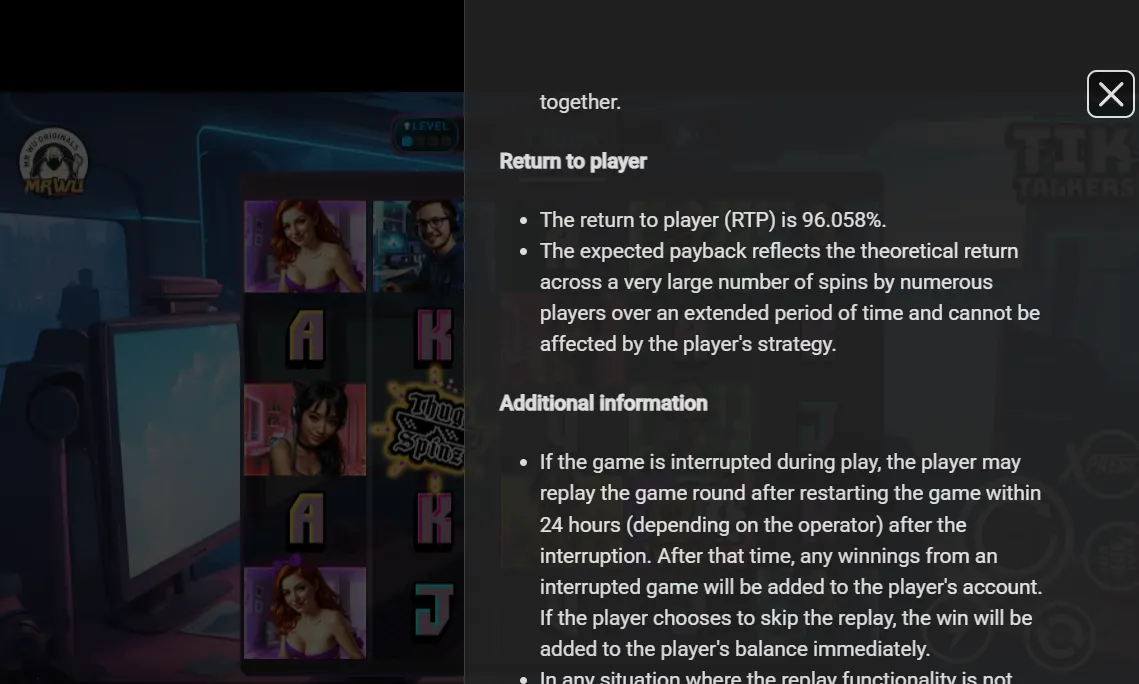The width and height of the screenshot is (1139, 684).
Task: Click the teal J card symbol
Action: click(x=434, y=611)
